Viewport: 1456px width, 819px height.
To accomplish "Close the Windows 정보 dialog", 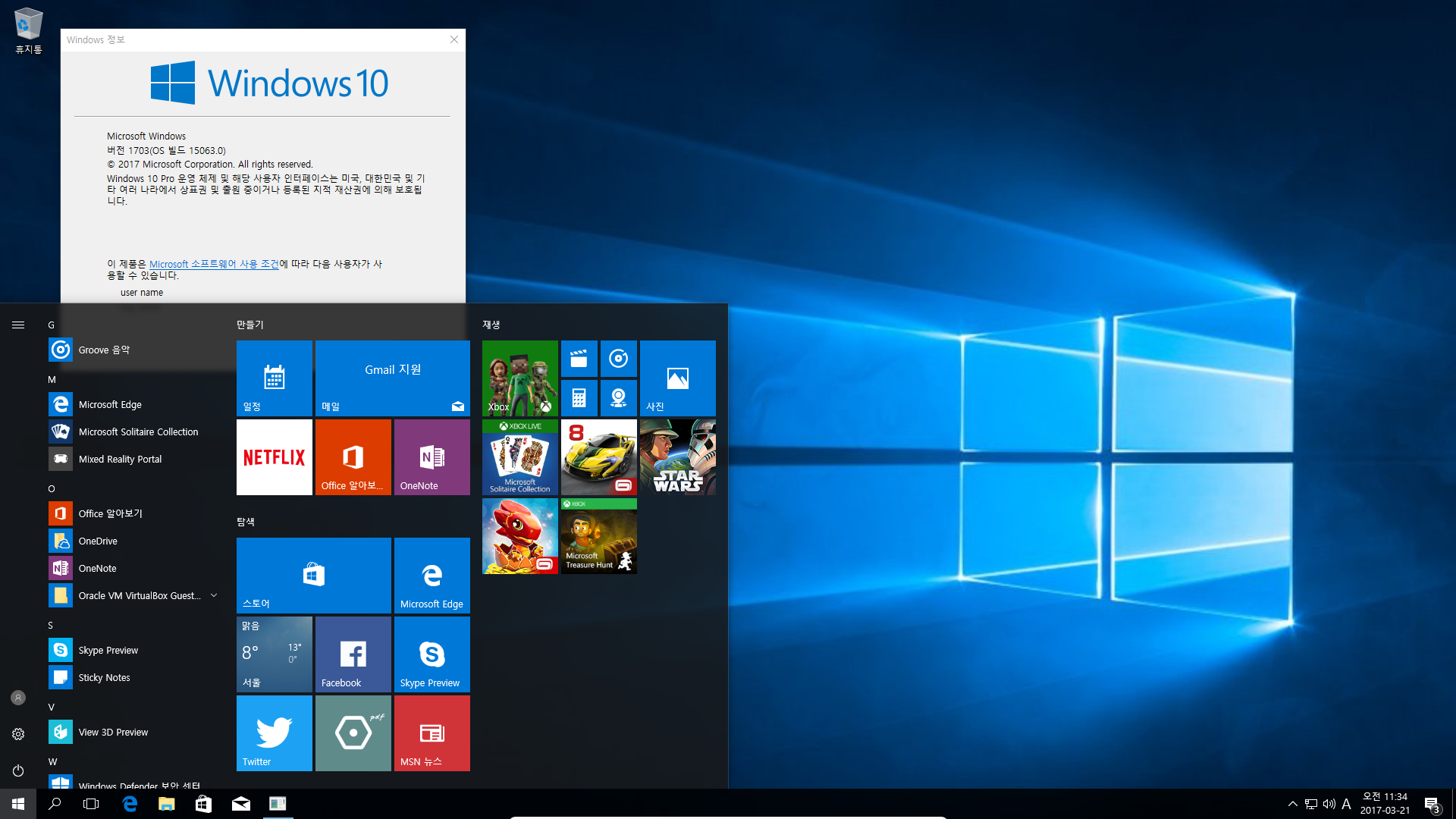I will (454, 39).
